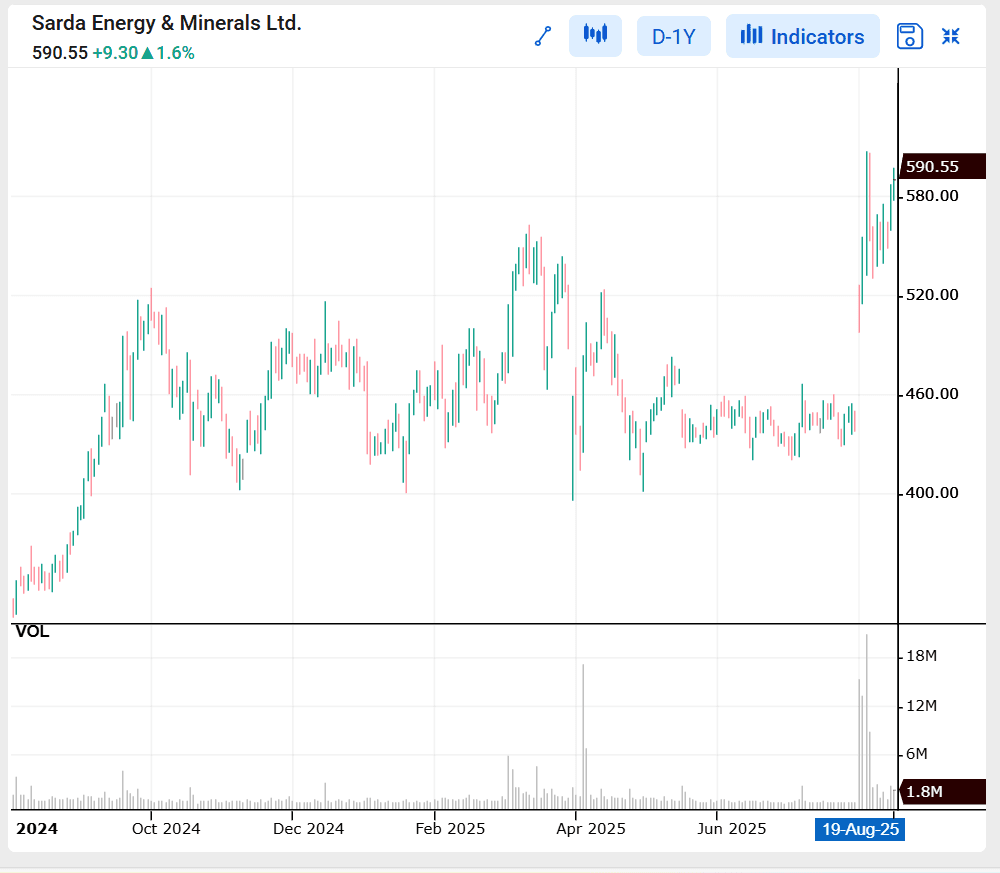Click the Feb 2025 date axis label
Screen dimensions: 1000x873
coord(450,828)
